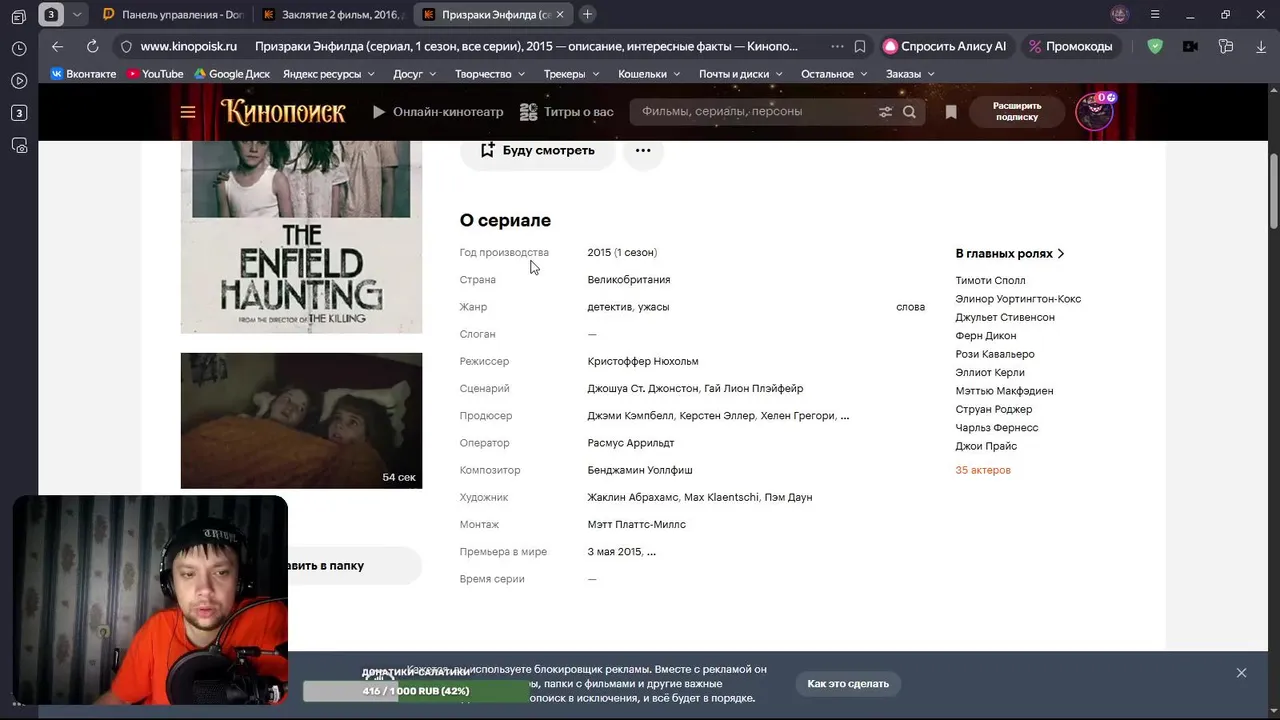The image size is (1280, 720).
Task: Open Джульет Стивенсон page
Action: click(1005, 318)
